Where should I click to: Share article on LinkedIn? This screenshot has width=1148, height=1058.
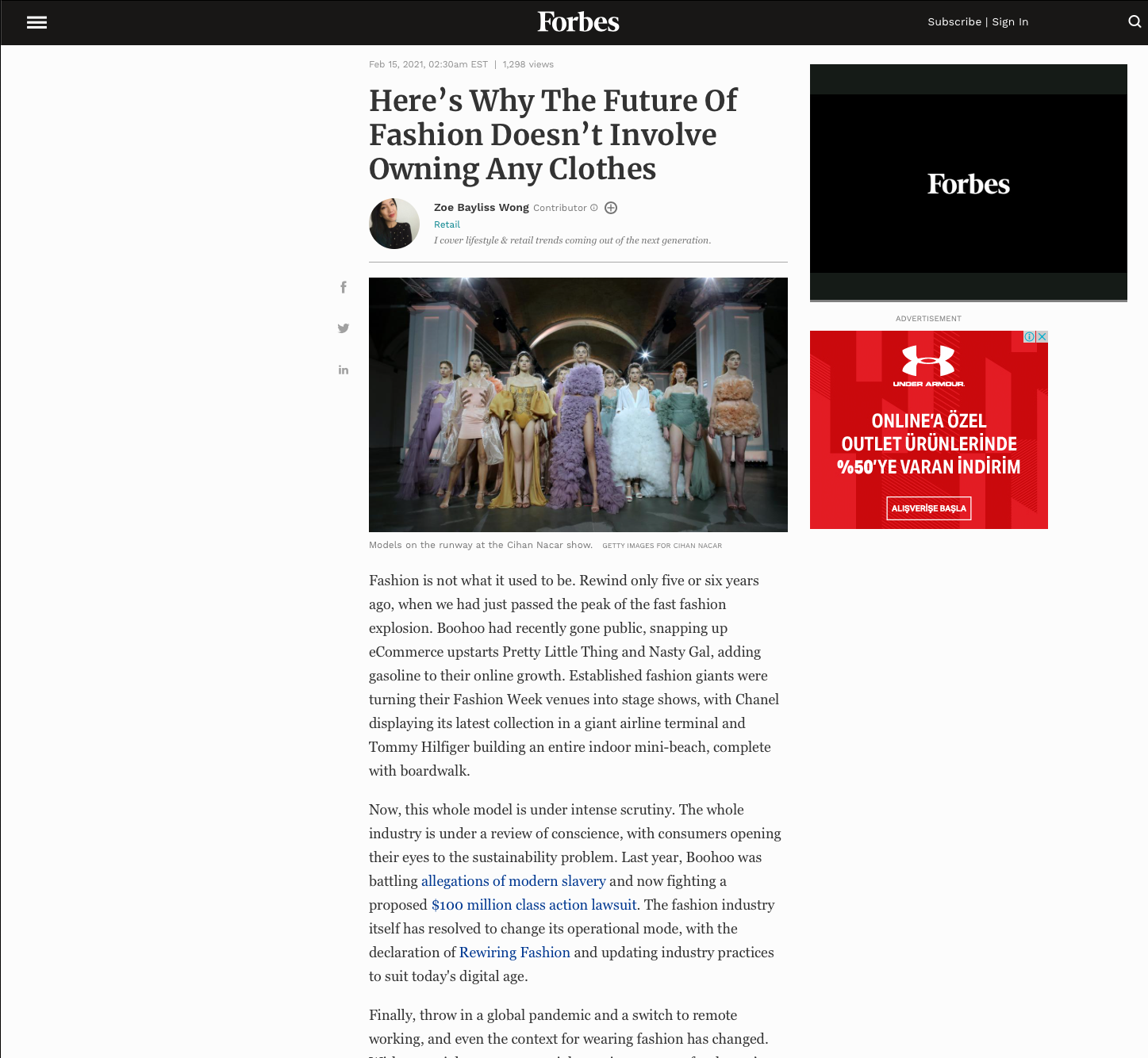point(344,370)
